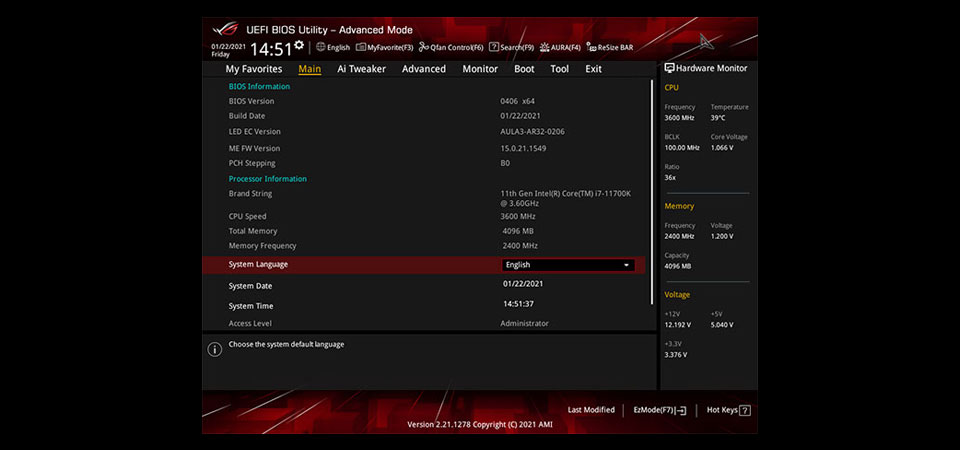
Task: Switch to EzMode(F7)
Action: point(660,410)
